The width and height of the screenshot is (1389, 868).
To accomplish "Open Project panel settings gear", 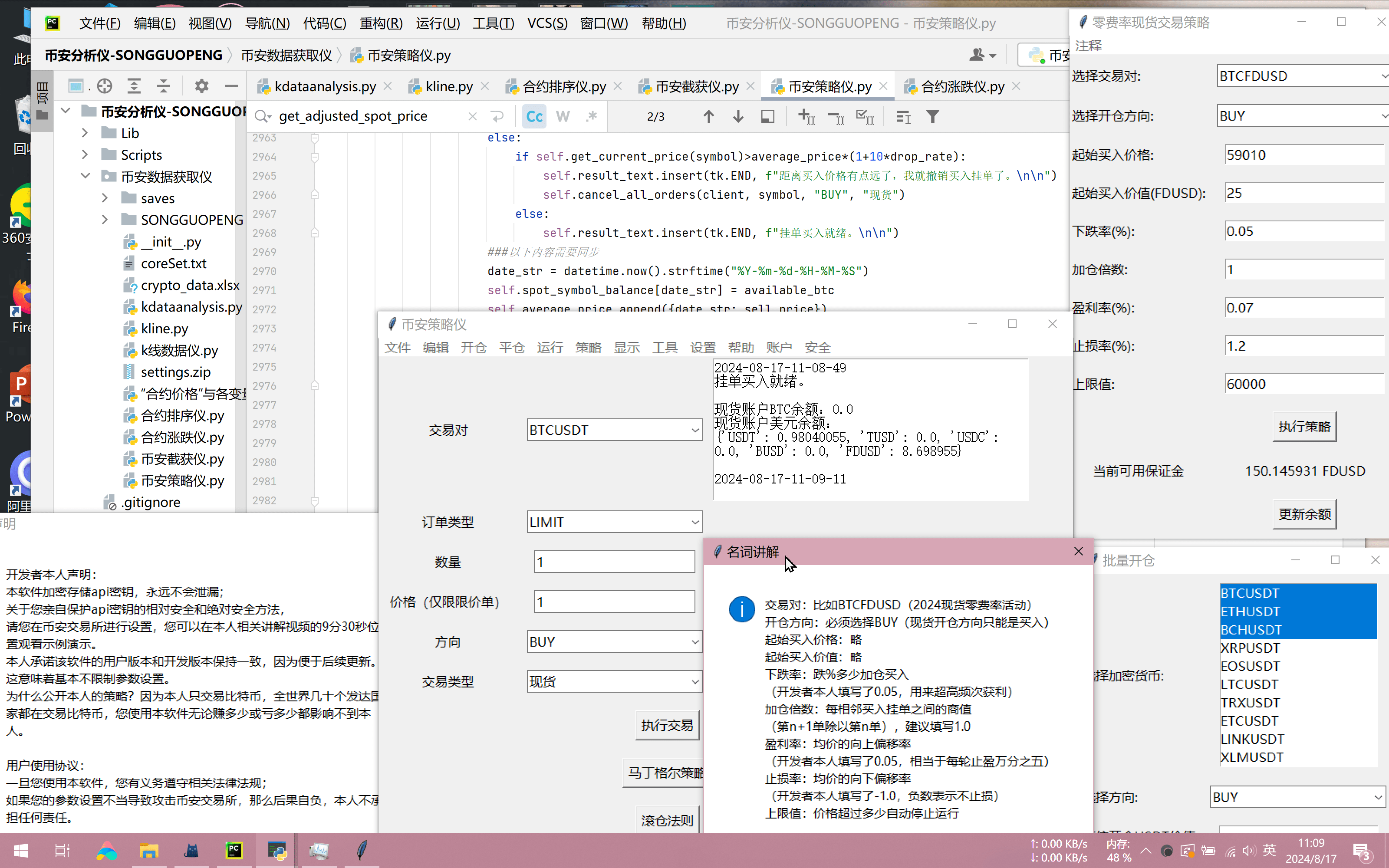I will 201,86.
